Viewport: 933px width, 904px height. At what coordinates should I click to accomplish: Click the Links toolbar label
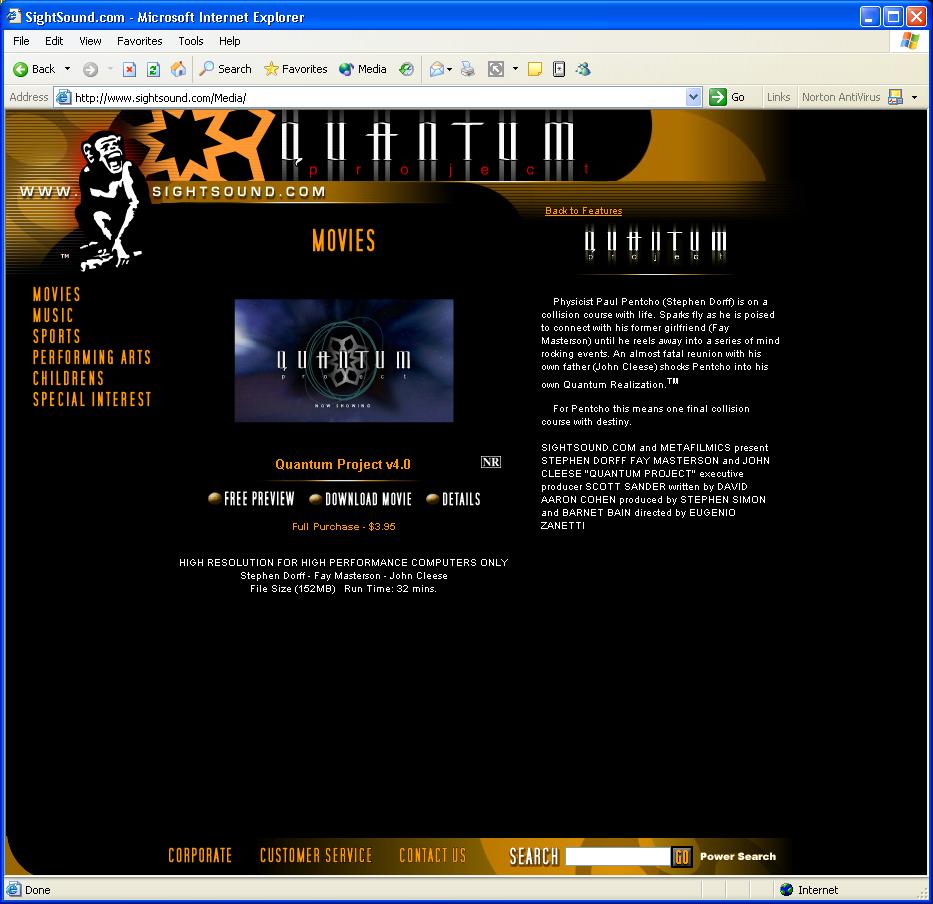click(x=778, y=97)
